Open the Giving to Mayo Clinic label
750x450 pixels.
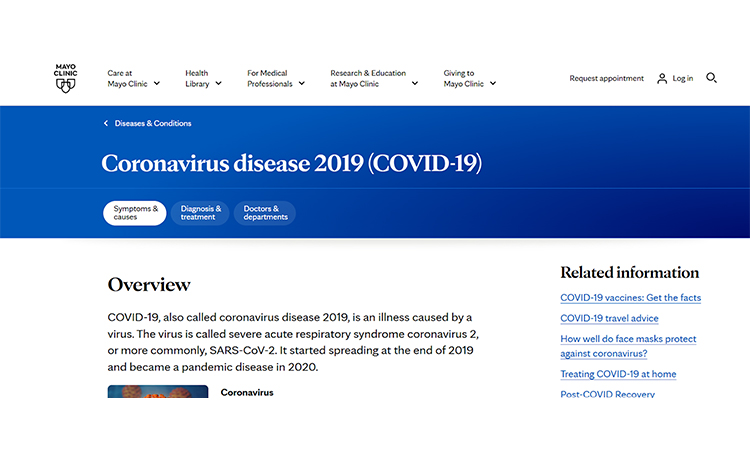(x=463, y=78)
